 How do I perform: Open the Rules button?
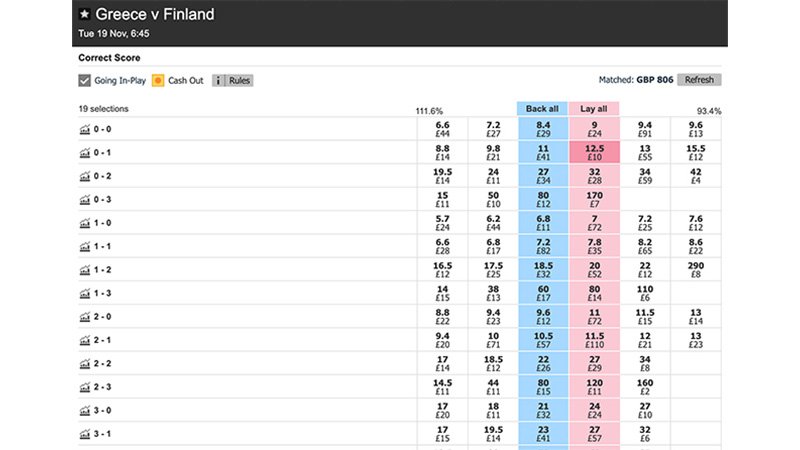239,81
